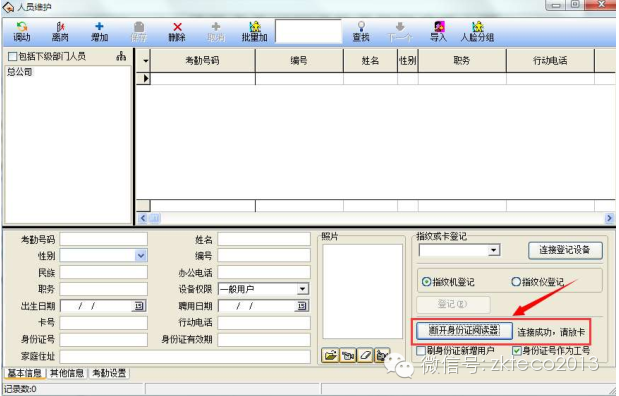Viewport: 619px width, 396px height.
Task: Open 人脸分组 face grouping
Action: pyautogui.click(x=477, y=32)
